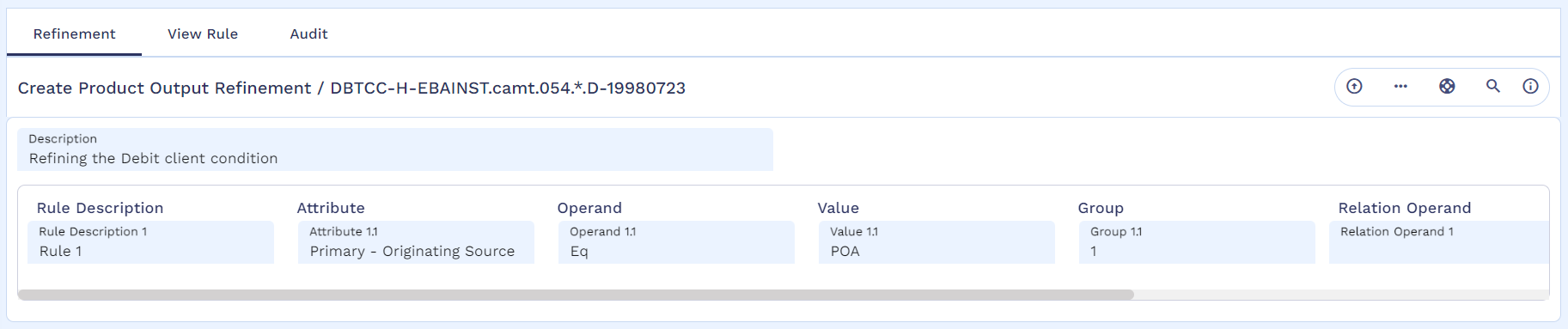This screenshot has height=329, width=1568.
Task: Select the Refinement tab
Action: [x=74, y=34]
